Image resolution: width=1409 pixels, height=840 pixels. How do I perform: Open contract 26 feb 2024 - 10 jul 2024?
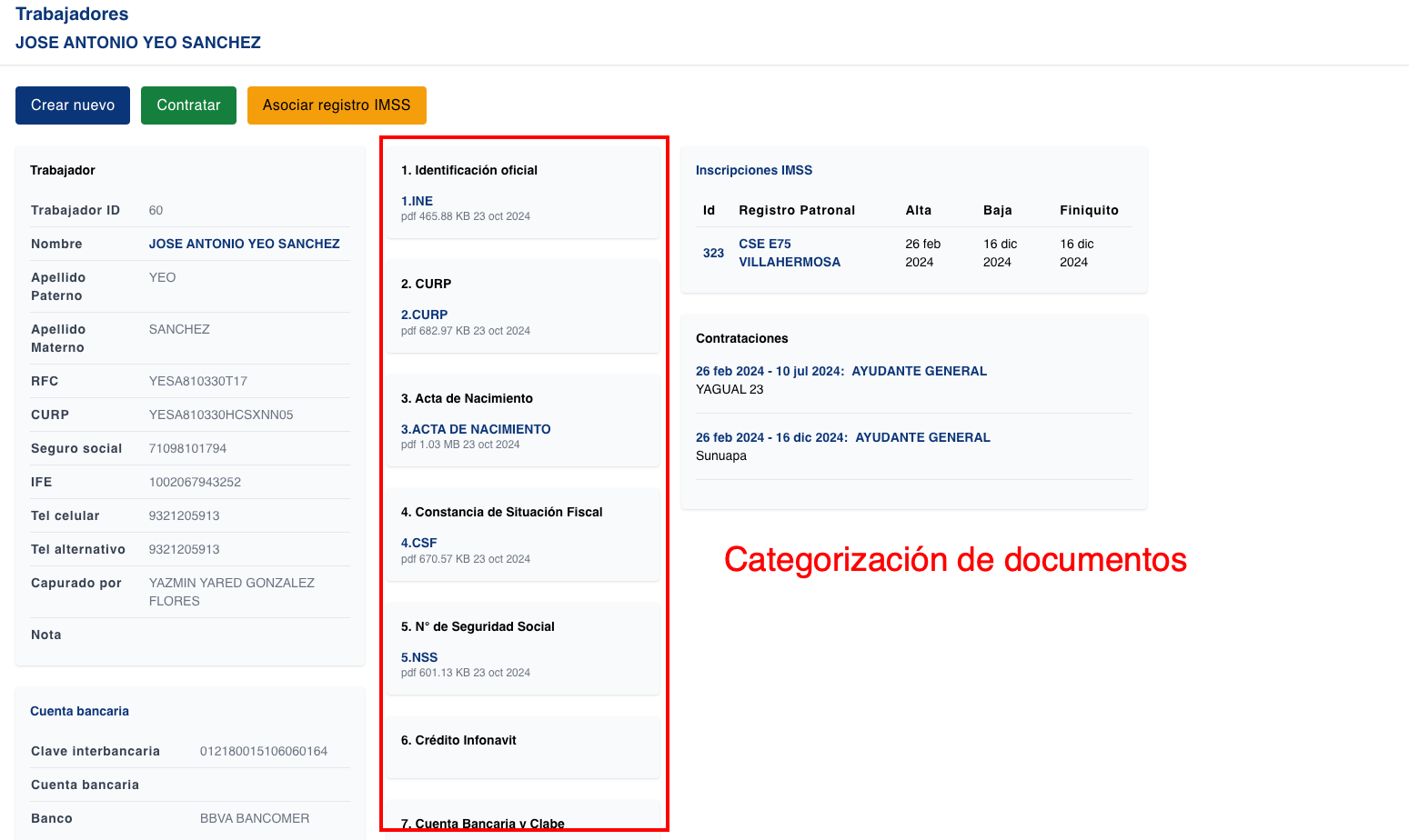pos(840,370)
